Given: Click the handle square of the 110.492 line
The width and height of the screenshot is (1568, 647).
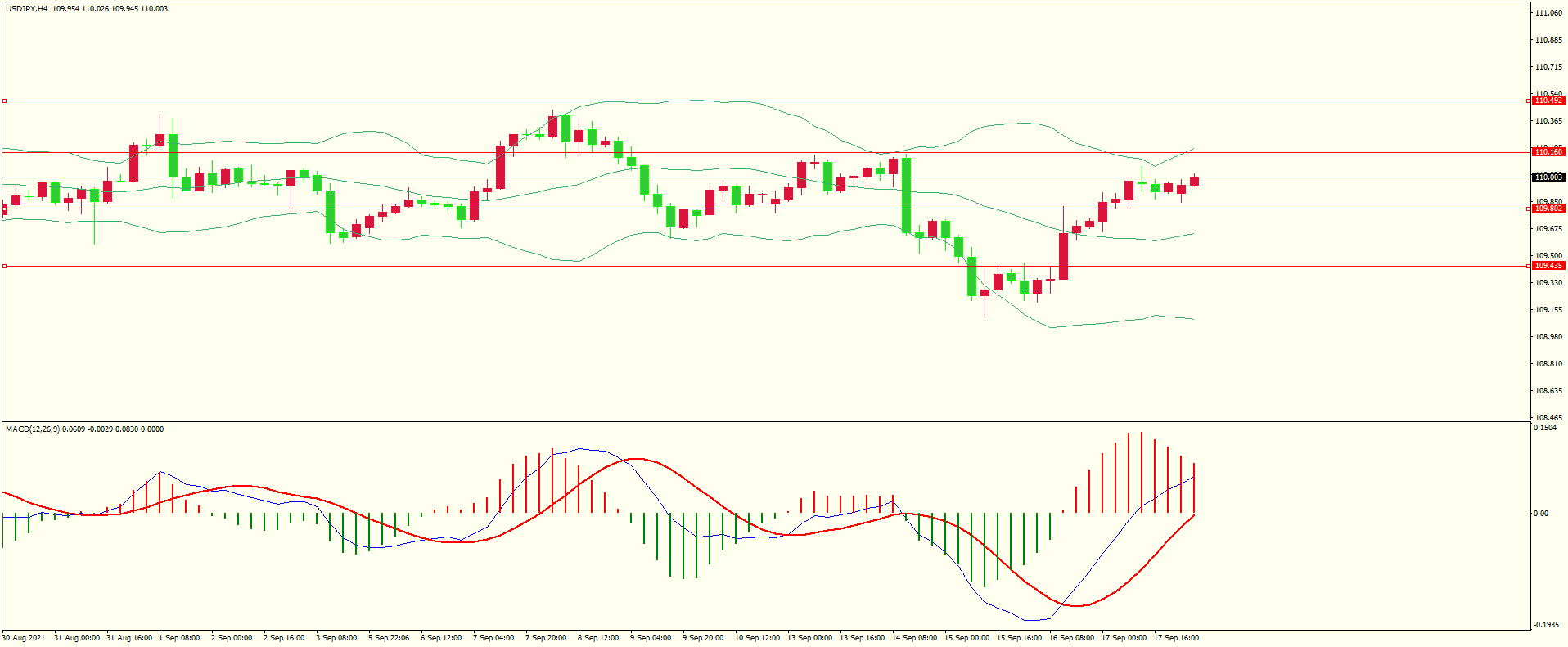Looking at the screenshot, I should 4,101.
